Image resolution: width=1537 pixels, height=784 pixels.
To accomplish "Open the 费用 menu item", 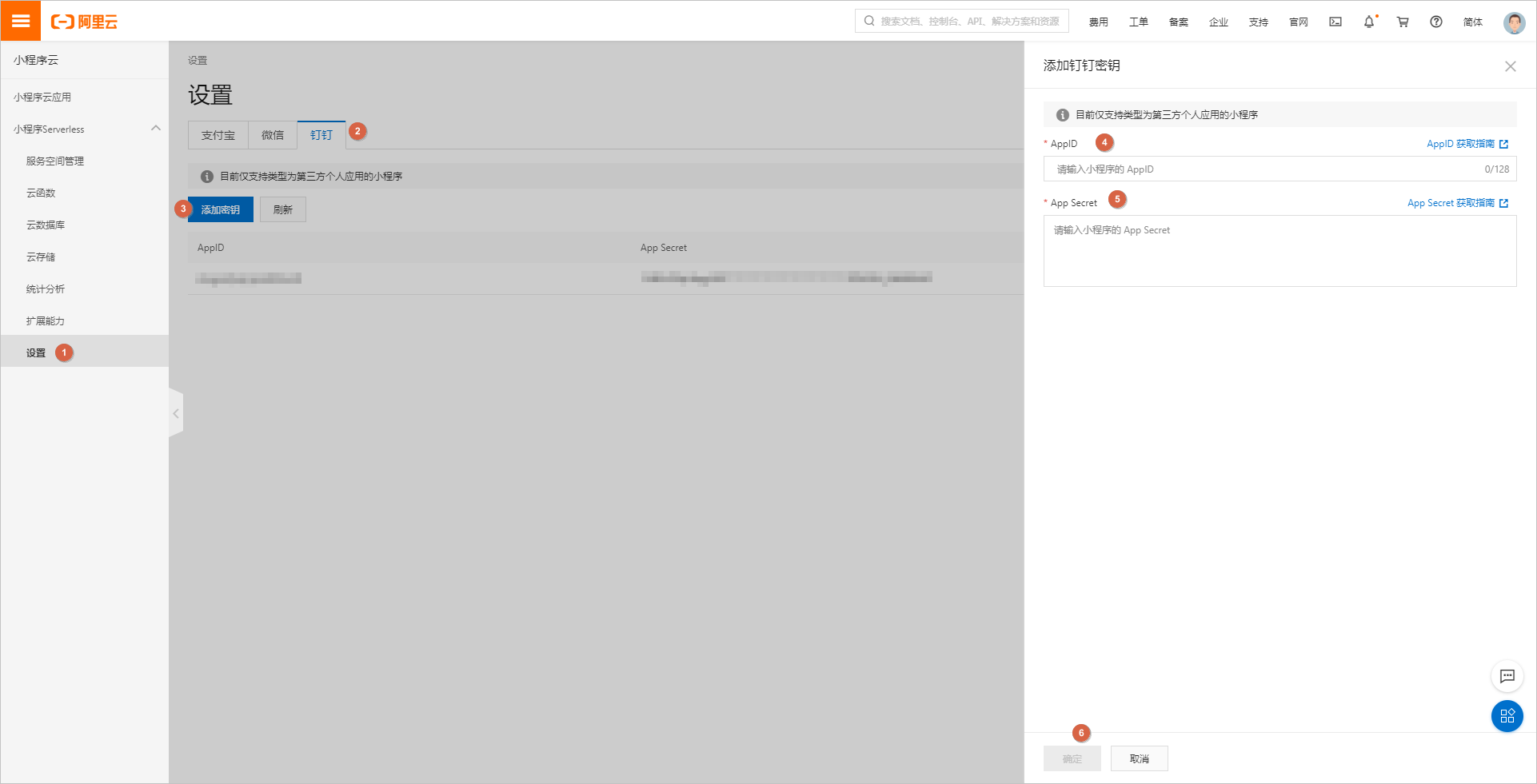I will (1099, 22).
